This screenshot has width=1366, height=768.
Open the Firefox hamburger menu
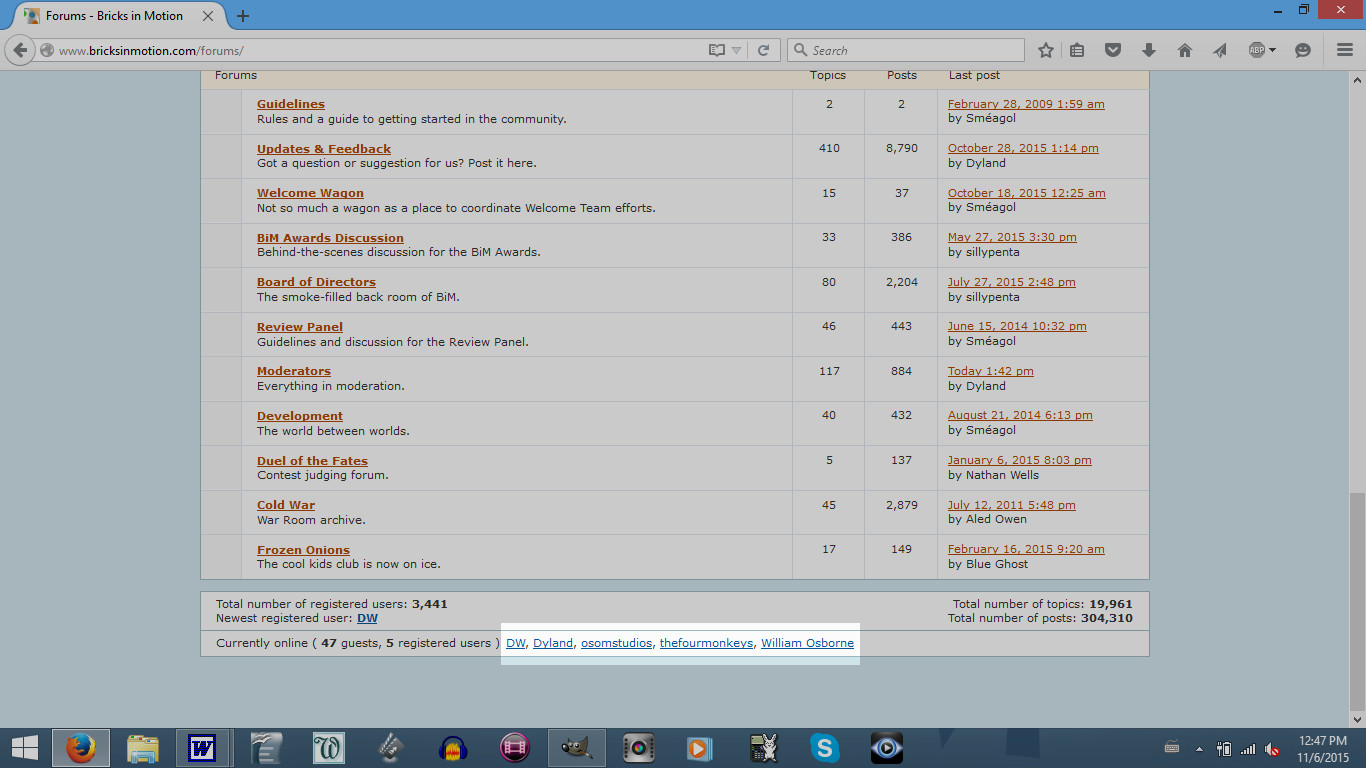1344,50
